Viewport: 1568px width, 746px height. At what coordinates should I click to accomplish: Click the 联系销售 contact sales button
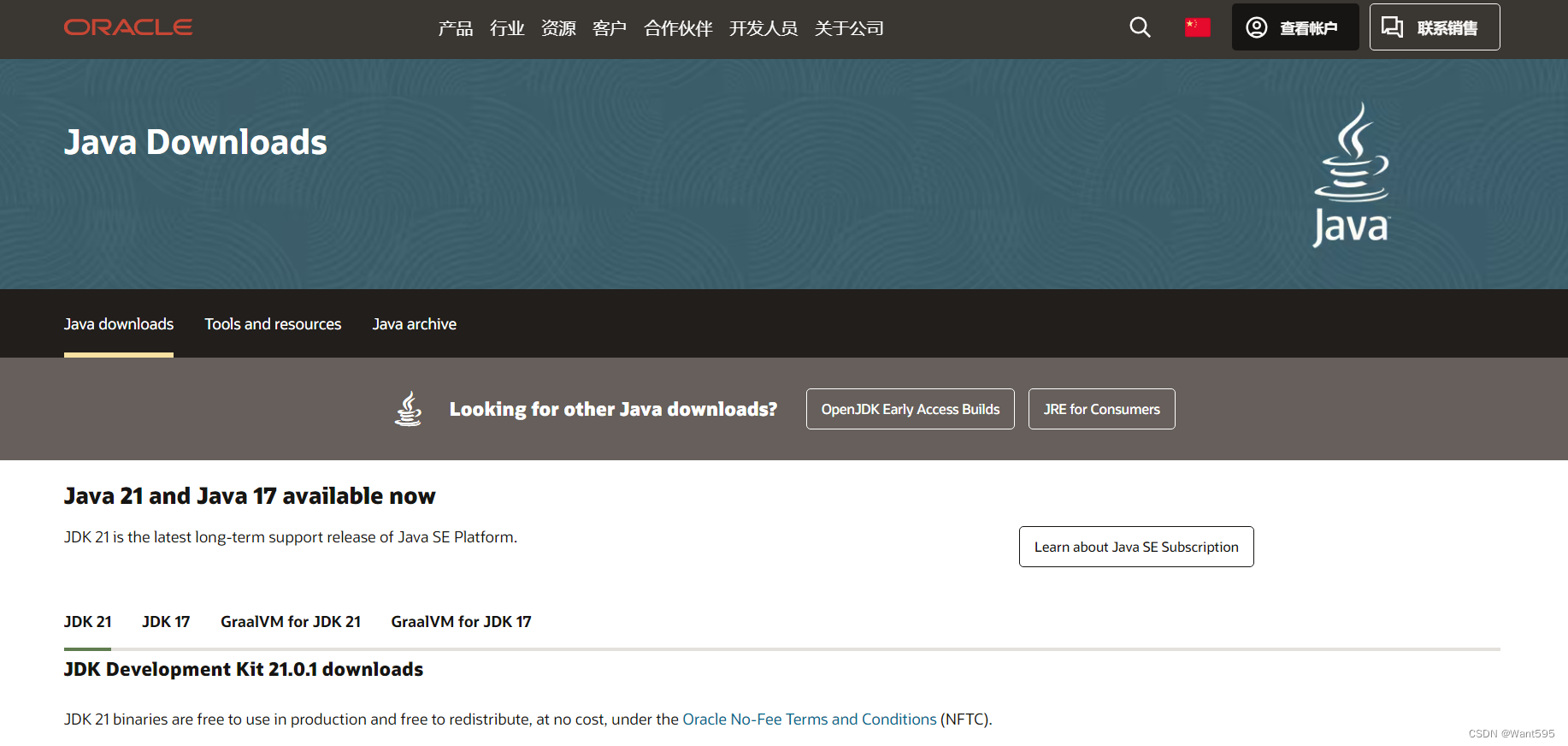point(1435,27)
